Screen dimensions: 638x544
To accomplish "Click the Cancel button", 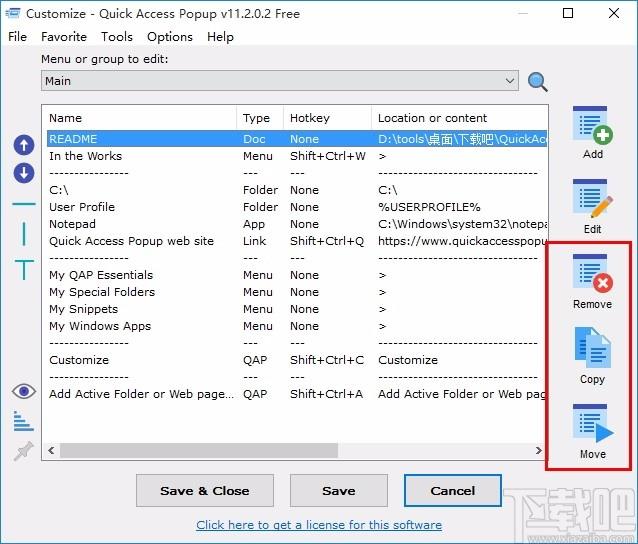I will [x=452, y=491].
